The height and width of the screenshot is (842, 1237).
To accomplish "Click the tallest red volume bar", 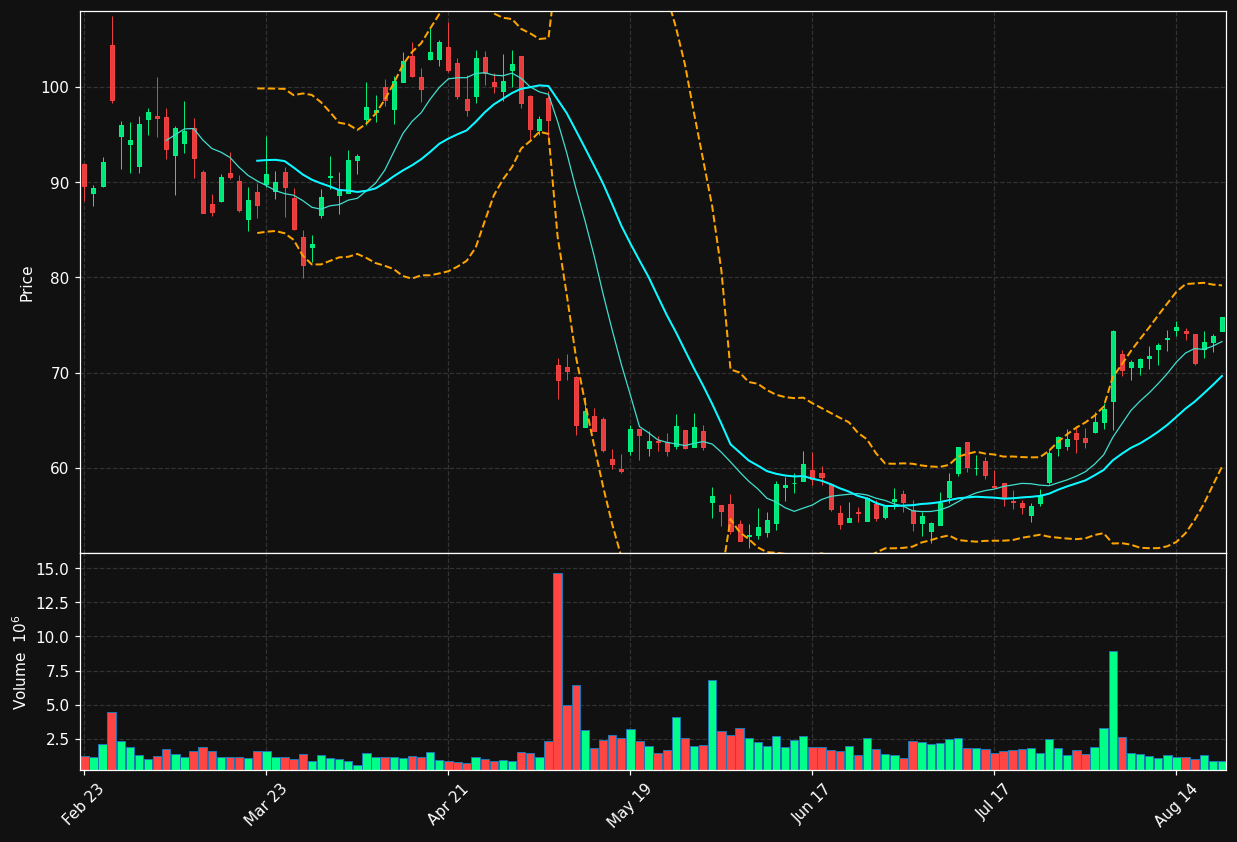I will pos(558,671).
